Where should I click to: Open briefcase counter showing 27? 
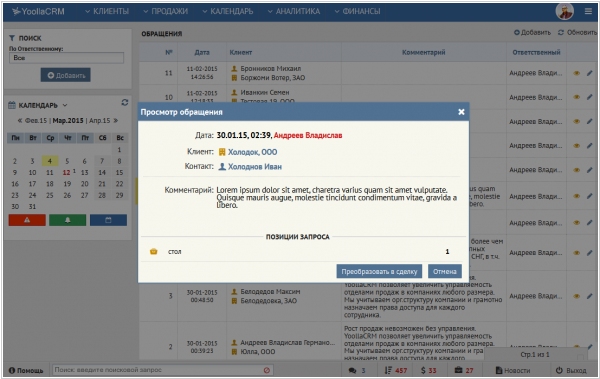(464, 371)
